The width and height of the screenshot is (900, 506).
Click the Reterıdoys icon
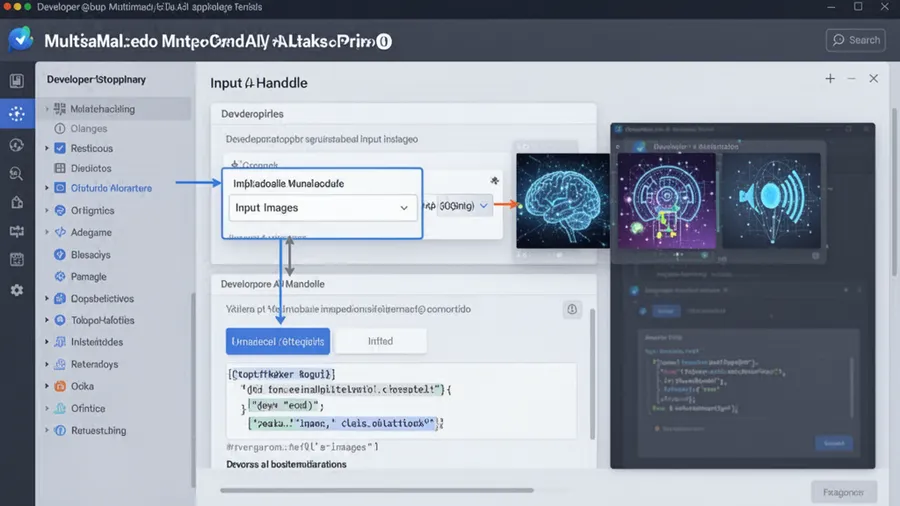click(x=60, y=364)
